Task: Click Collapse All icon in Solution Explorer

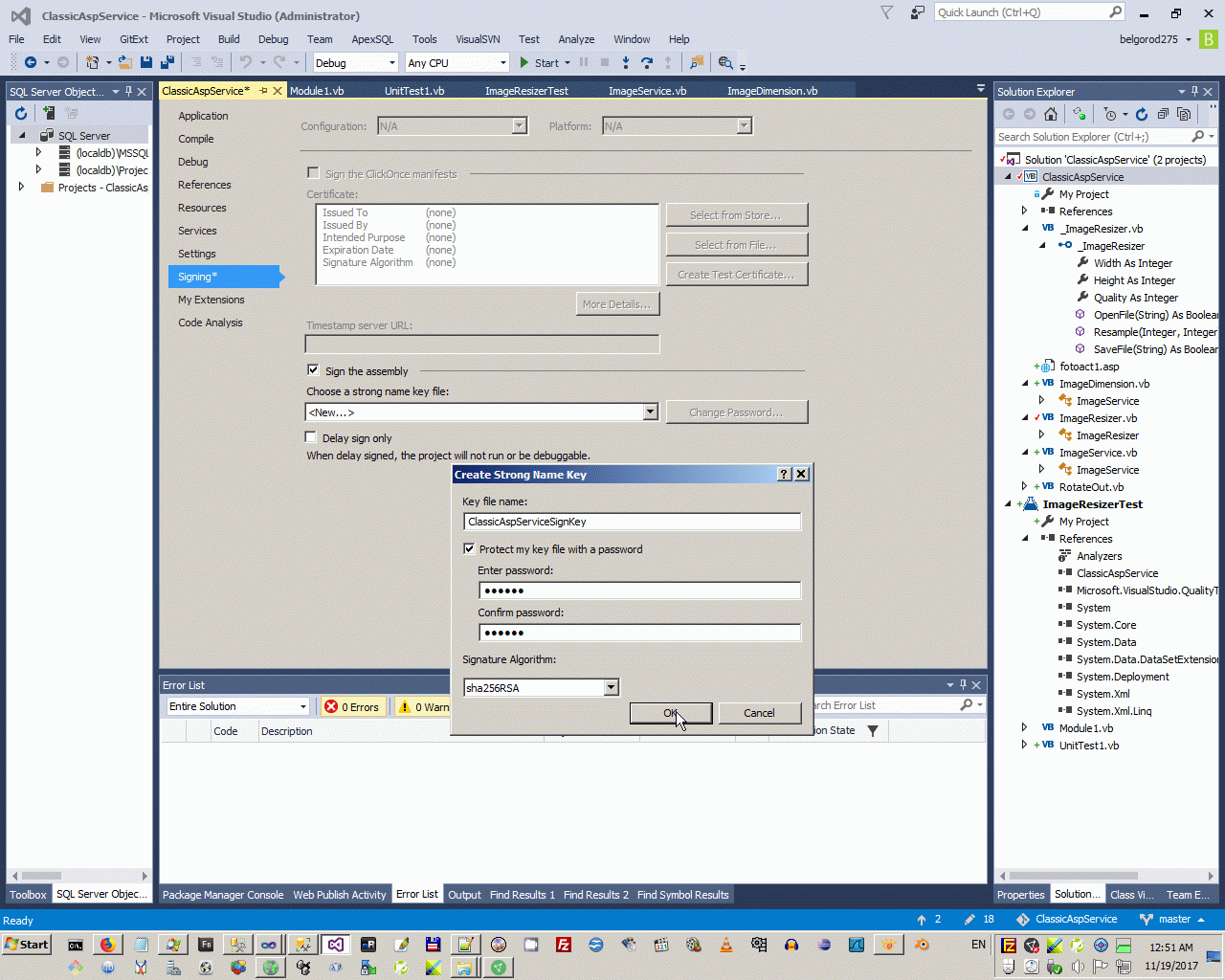Action: pos(1163,114)
